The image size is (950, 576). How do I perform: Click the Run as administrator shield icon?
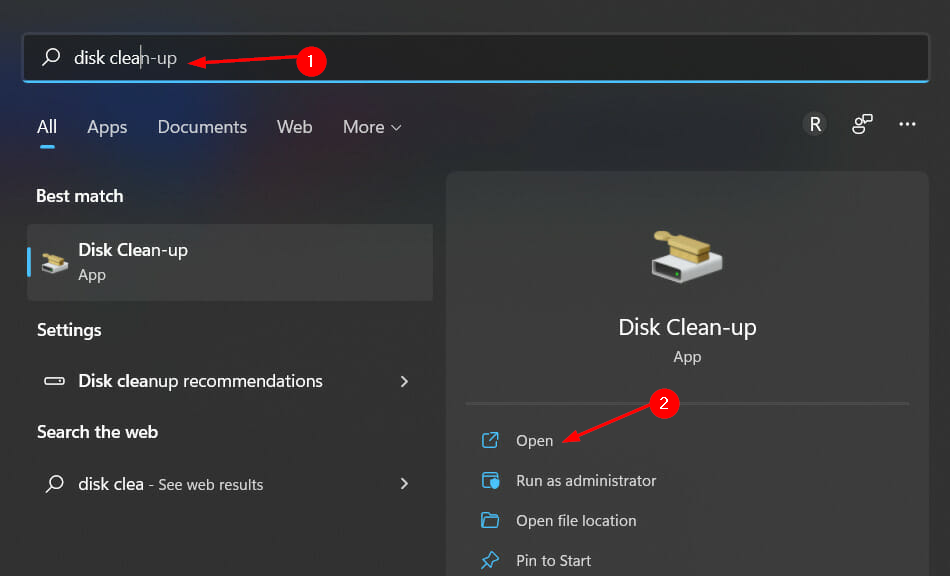click(490, 480)
